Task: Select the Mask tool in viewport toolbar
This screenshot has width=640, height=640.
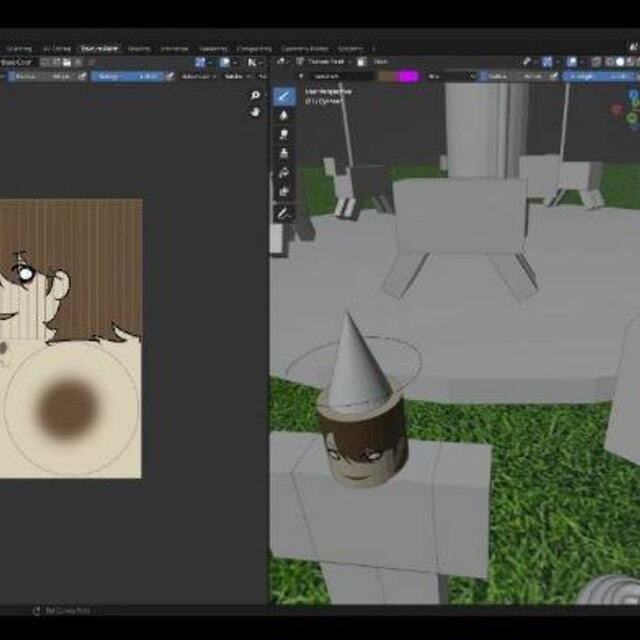Action: pyautogui.click(x=284, y=191)
